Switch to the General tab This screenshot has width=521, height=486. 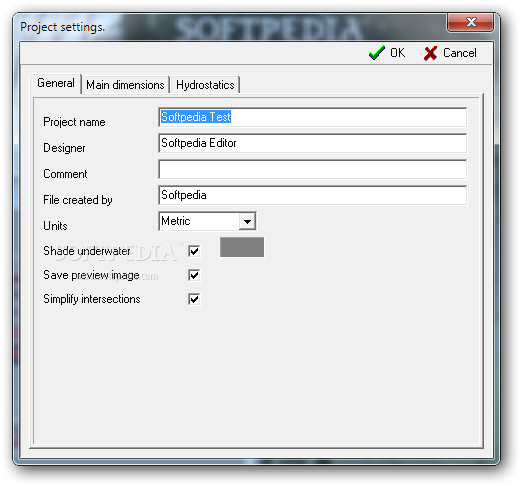[x=56, y=83]
